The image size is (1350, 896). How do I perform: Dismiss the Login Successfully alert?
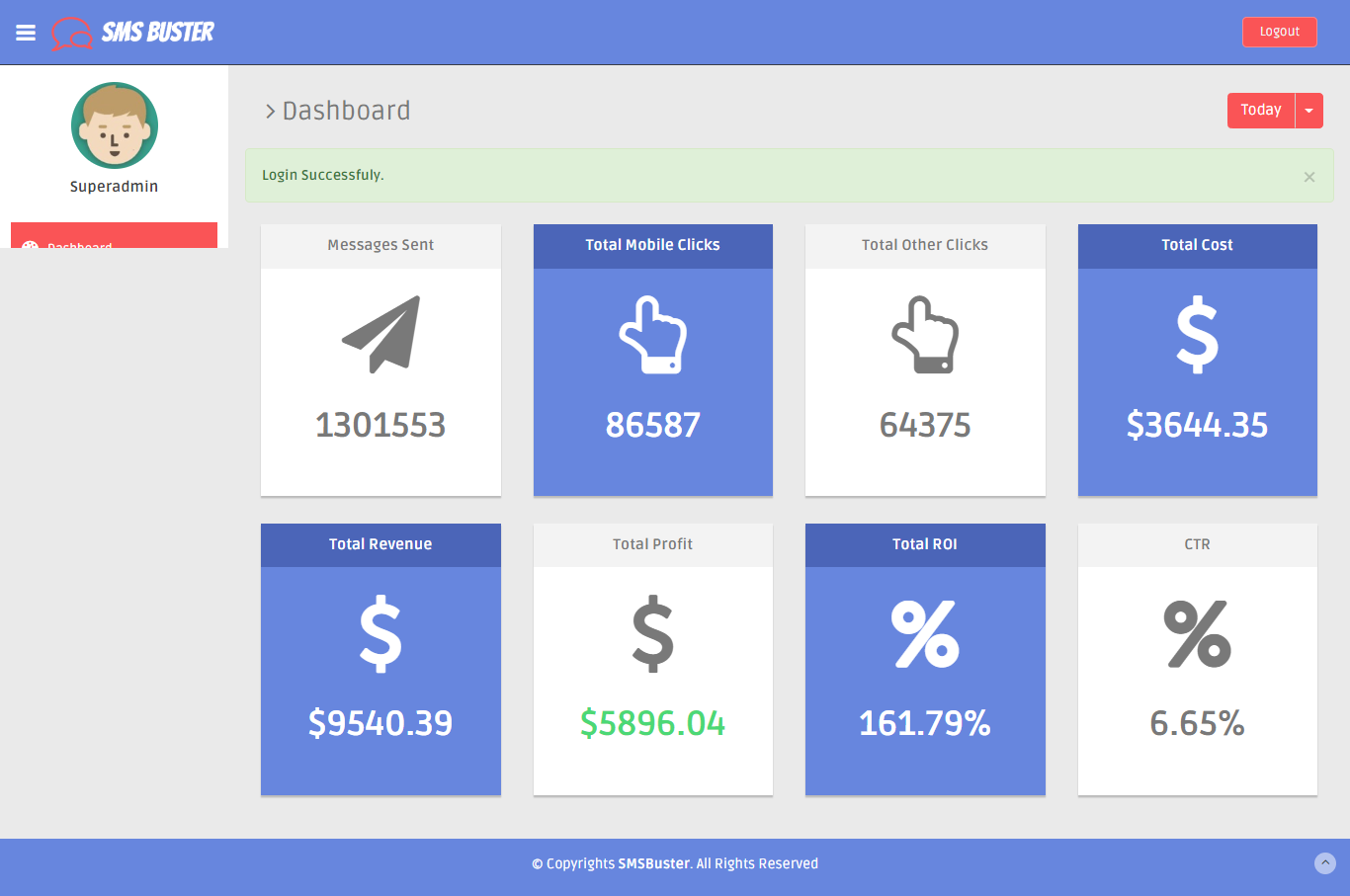click(x=1308, y=177)
